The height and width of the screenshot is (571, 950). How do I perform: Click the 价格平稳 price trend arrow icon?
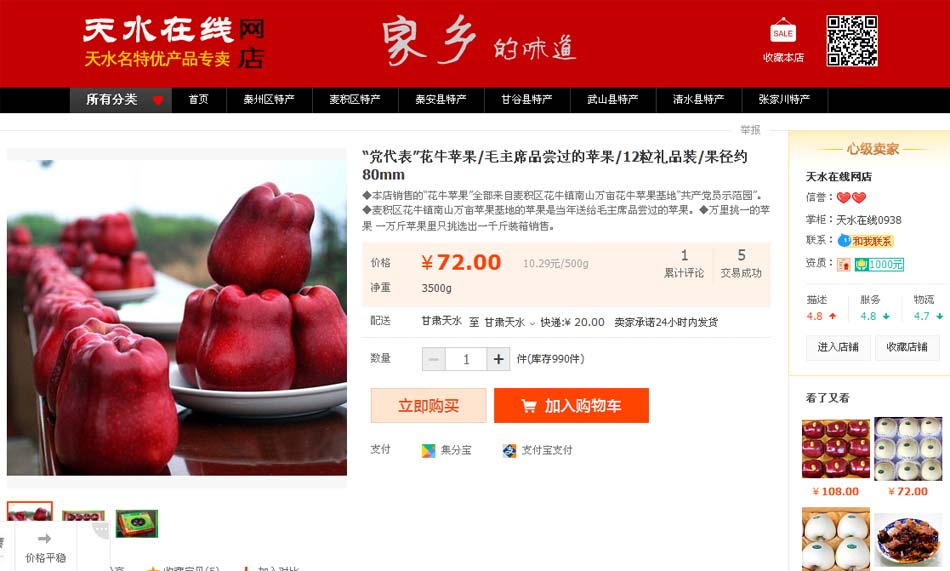[x=44, y=538]
